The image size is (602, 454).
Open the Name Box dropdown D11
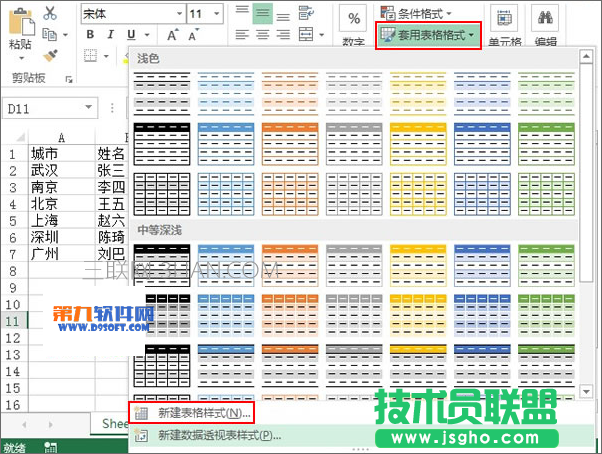coord(89,107)
